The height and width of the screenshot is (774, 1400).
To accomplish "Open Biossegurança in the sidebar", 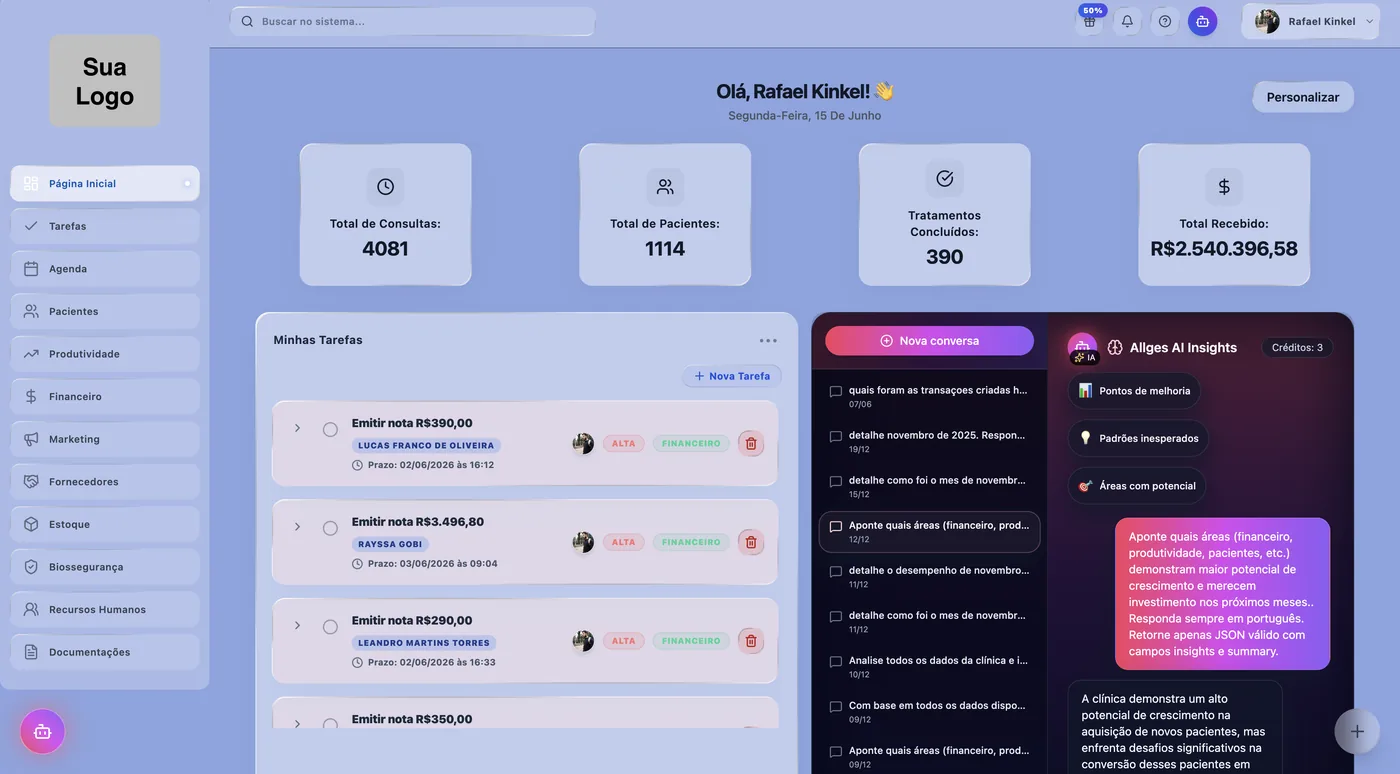I will [x=105, y=567].
